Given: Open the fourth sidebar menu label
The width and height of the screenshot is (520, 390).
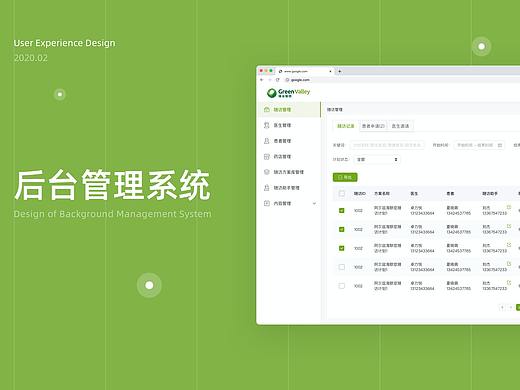Looking at the screenshot, I should (x=282, y=157).
